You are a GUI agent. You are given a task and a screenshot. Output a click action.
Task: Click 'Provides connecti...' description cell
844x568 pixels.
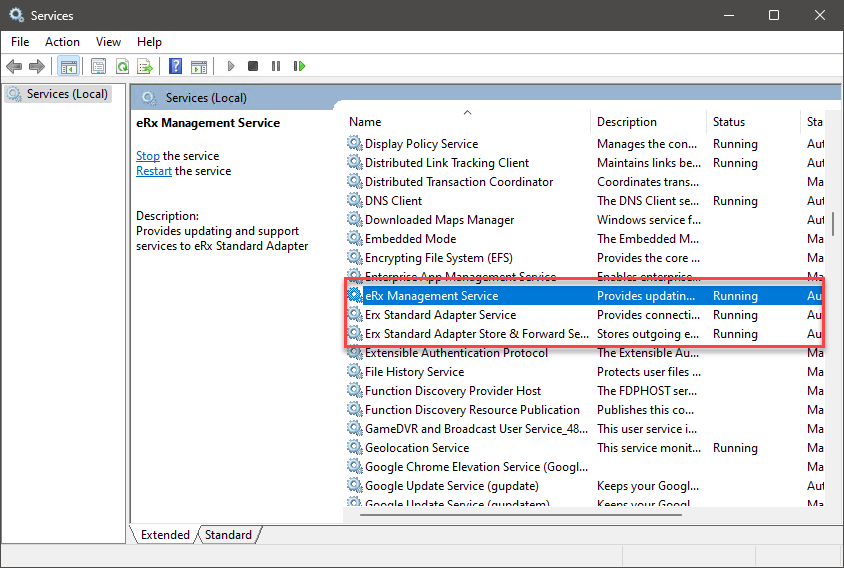coord(648,314)
